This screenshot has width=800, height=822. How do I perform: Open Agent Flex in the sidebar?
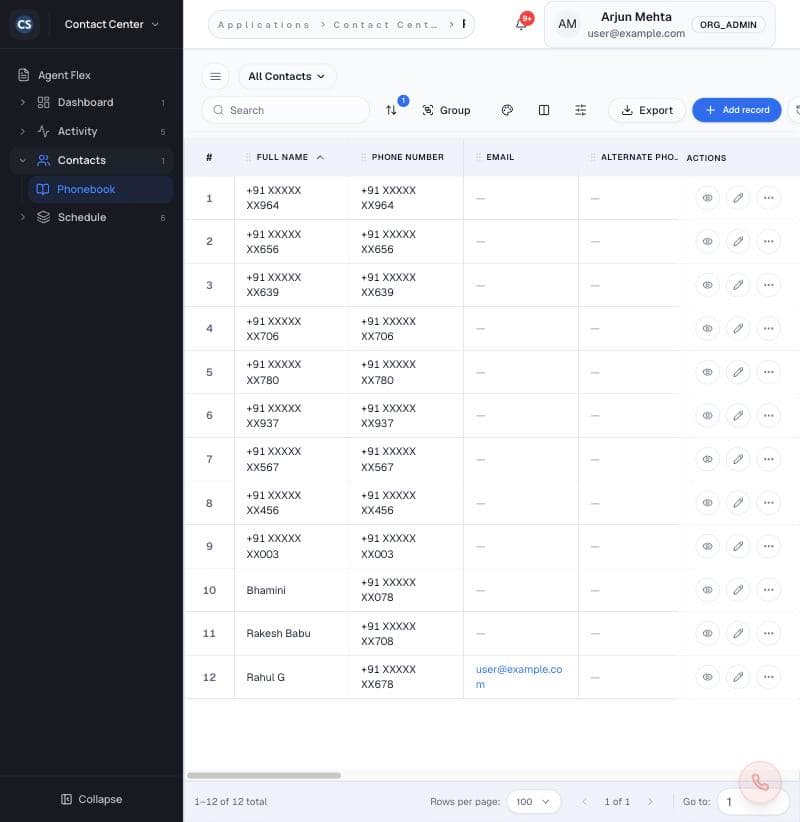click(64, 75)
